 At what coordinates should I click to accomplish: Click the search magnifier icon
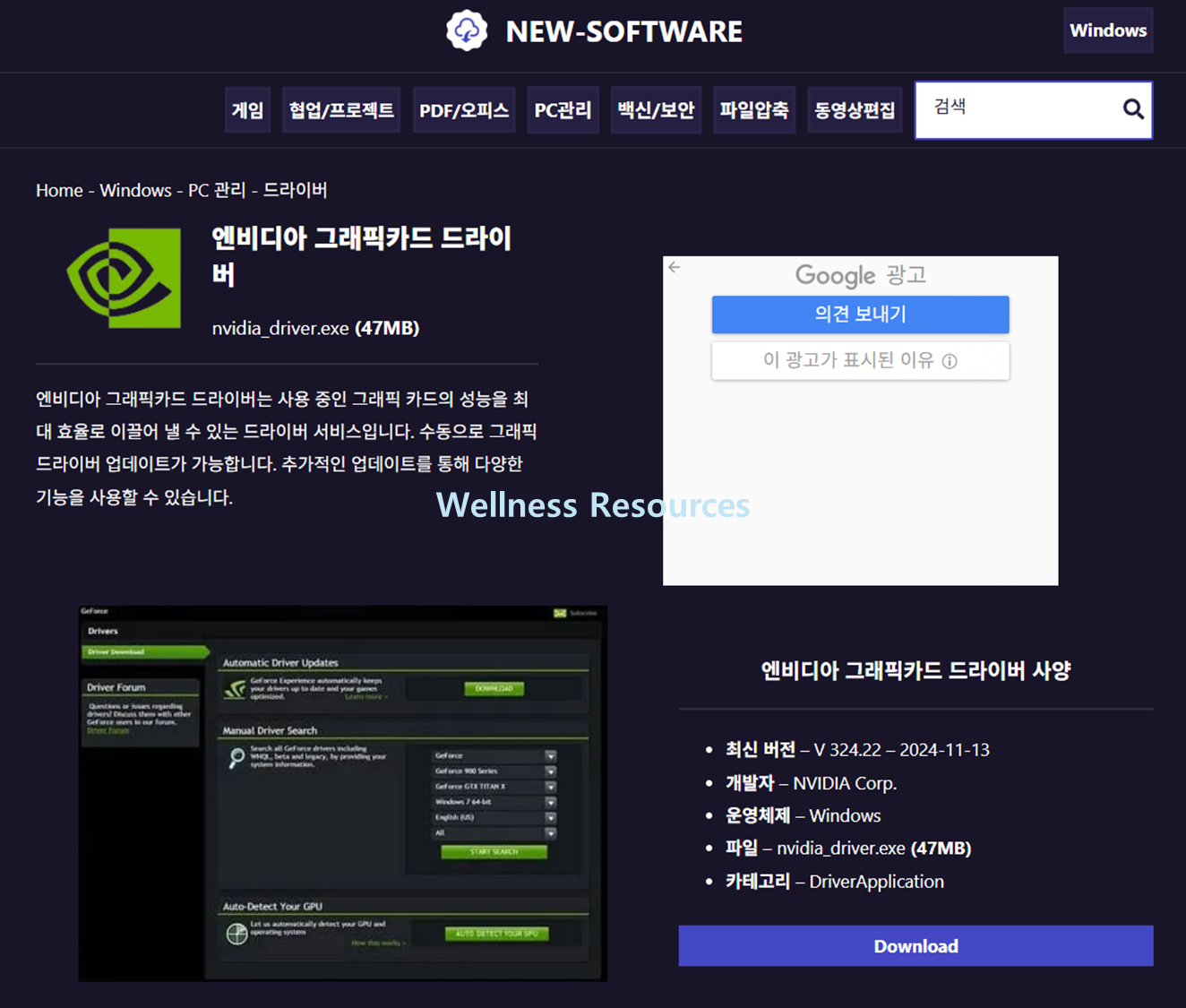(x=1133, y=109)
